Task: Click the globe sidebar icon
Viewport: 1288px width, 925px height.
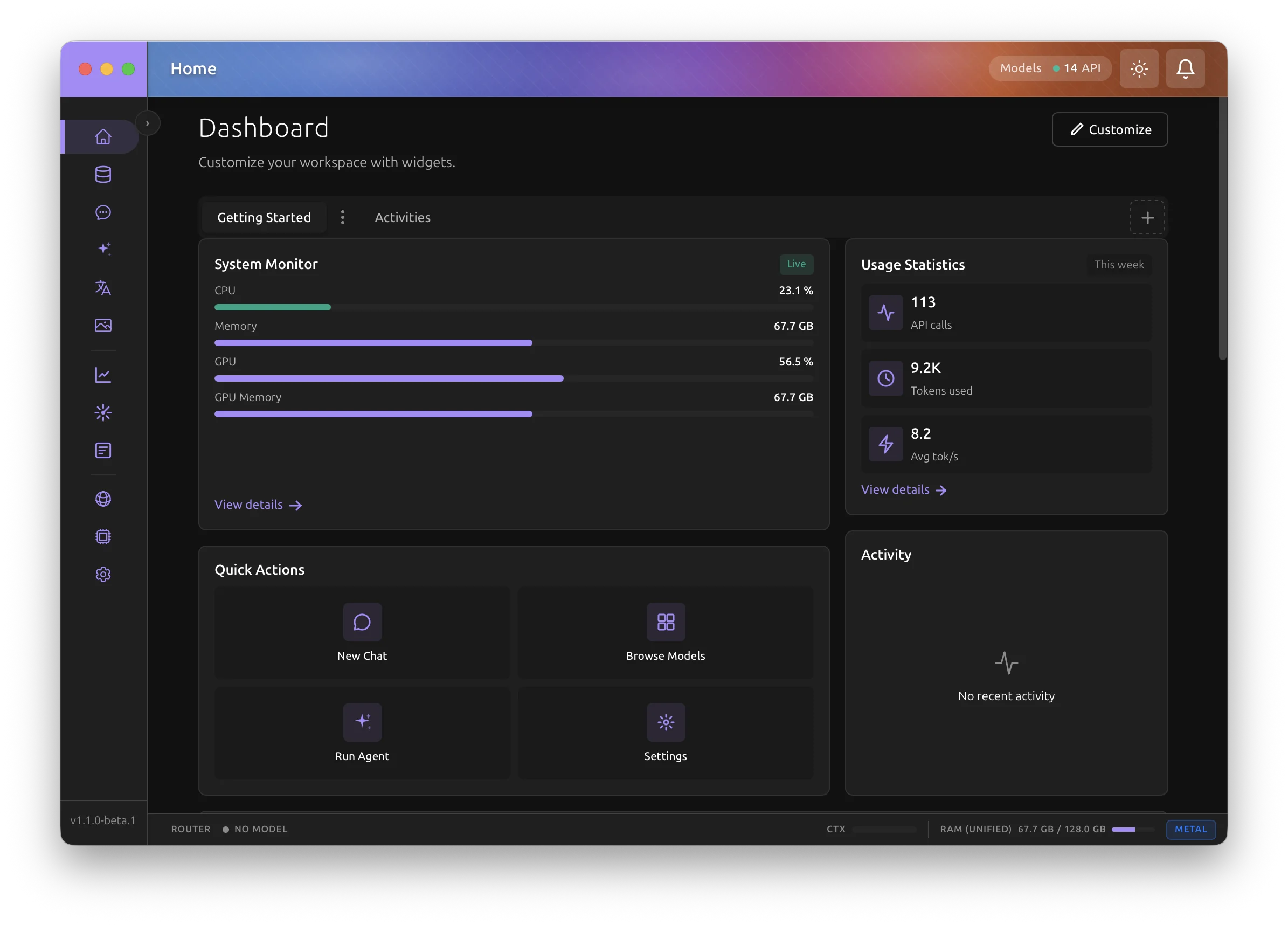Action: 103,499
